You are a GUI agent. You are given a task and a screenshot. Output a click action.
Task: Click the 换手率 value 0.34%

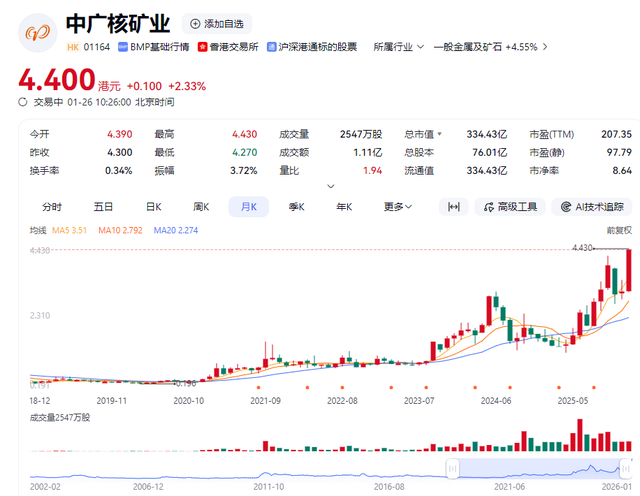(118, 170)
